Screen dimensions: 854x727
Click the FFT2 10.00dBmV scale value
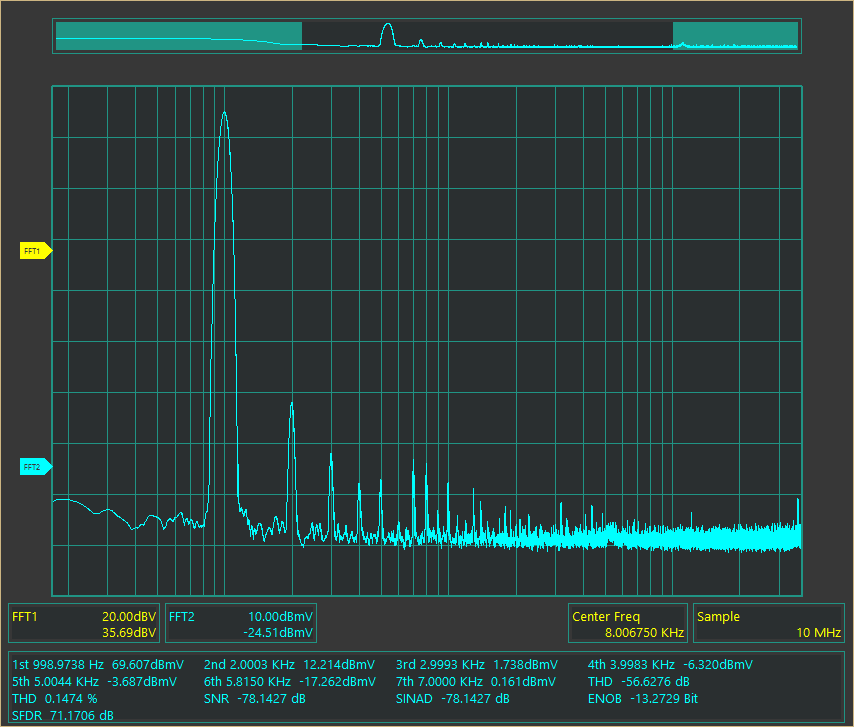(x=280, y=616)
